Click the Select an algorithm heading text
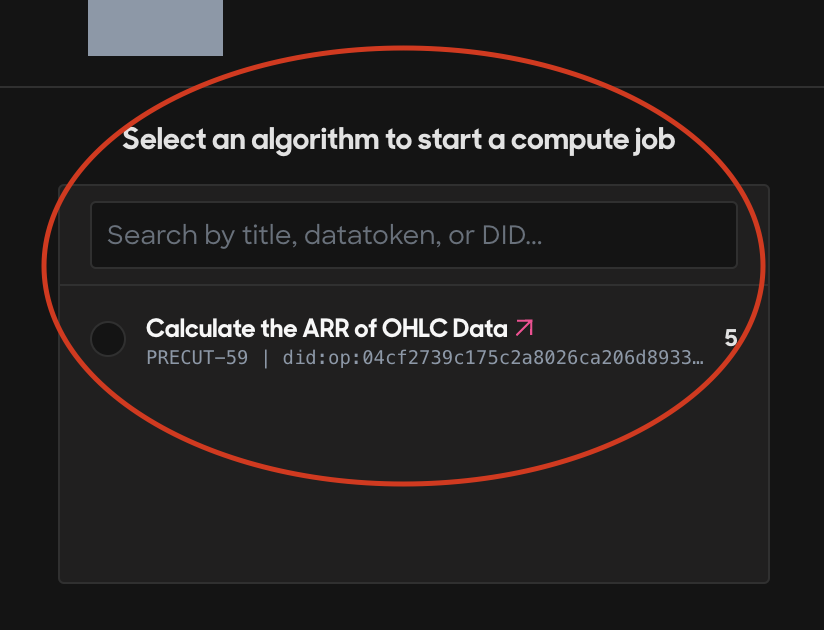The image size is (824, 630). point(398,140)
